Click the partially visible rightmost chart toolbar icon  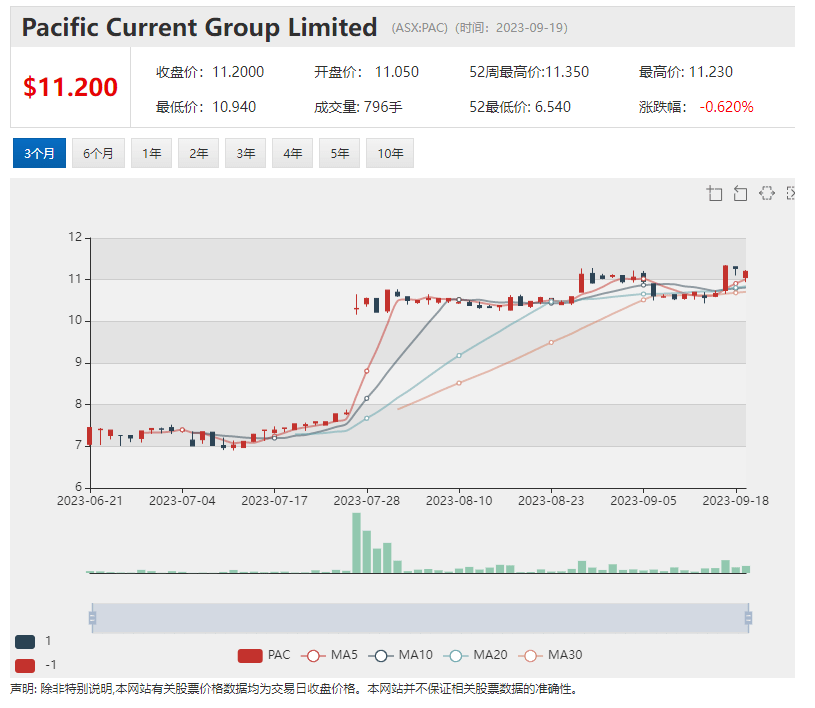pos(790,194)
